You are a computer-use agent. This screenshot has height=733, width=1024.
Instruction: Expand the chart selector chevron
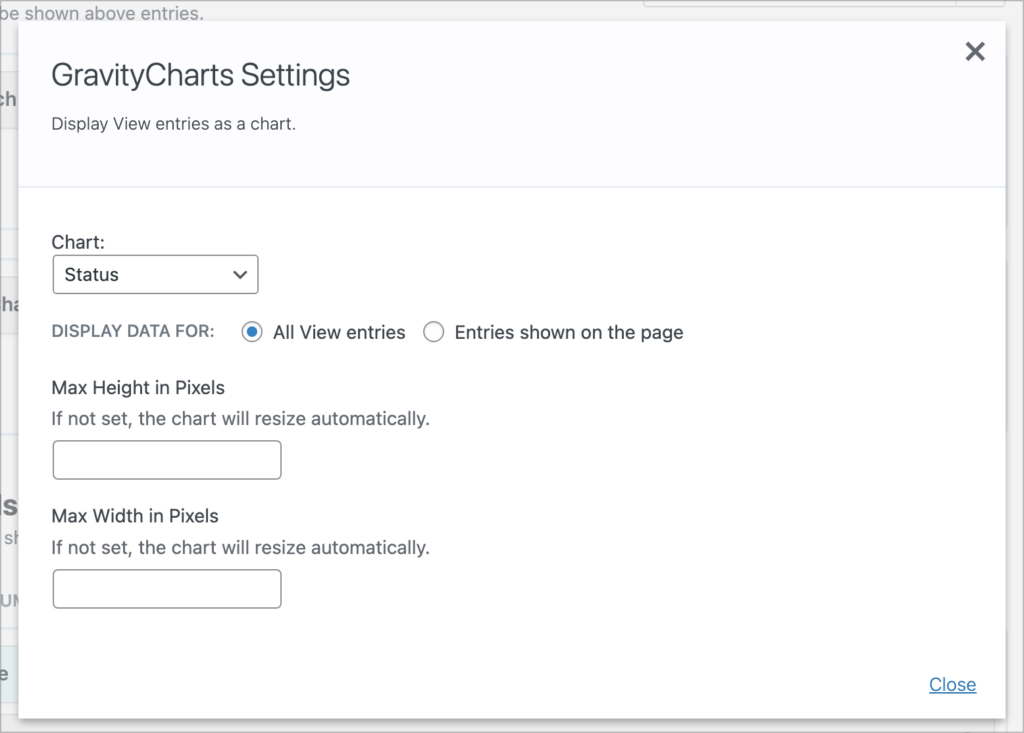pyautogui.click(x=239, y=274)
